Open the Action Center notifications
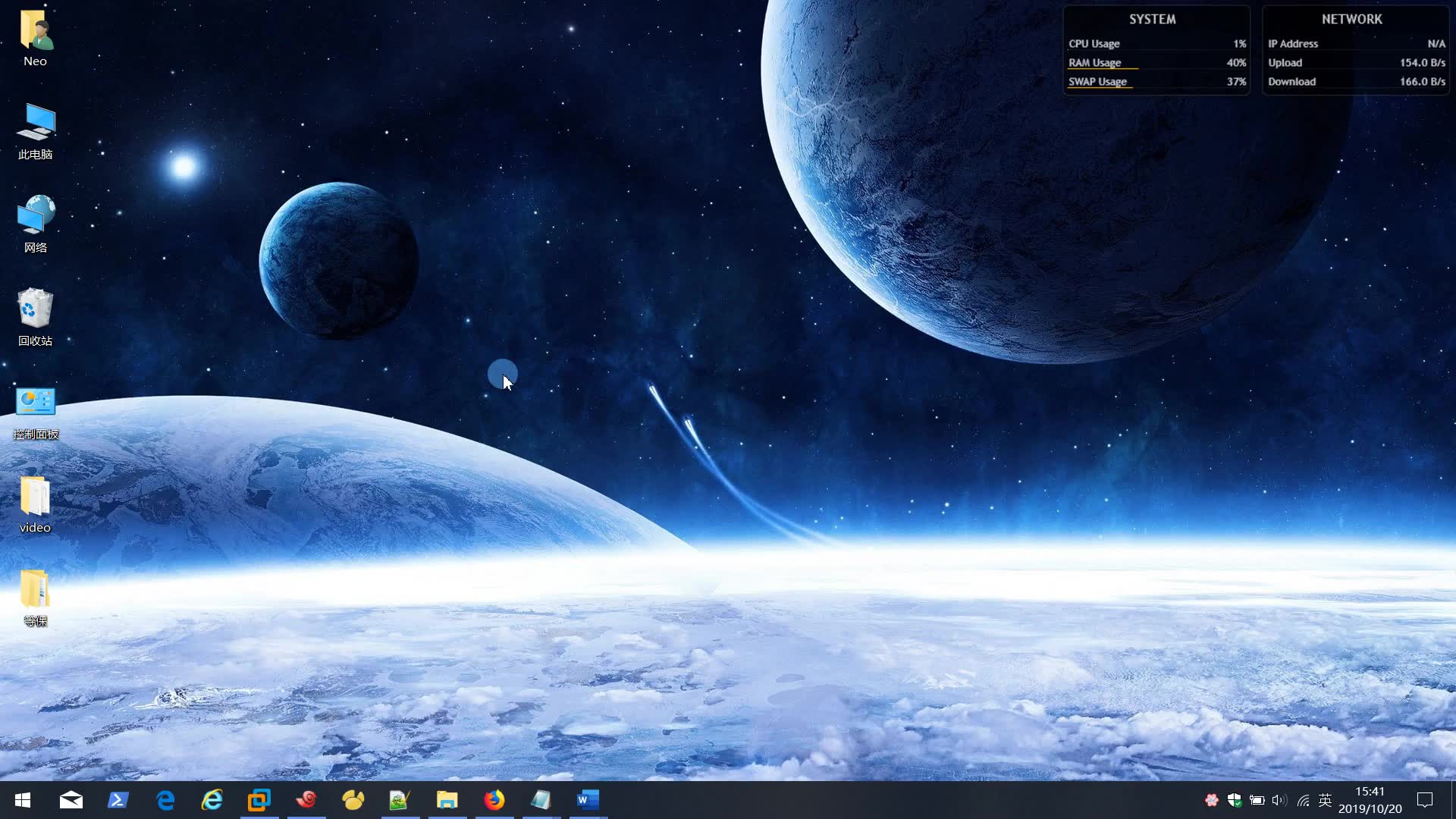The image size is (1456, 819). (1425, 800)
